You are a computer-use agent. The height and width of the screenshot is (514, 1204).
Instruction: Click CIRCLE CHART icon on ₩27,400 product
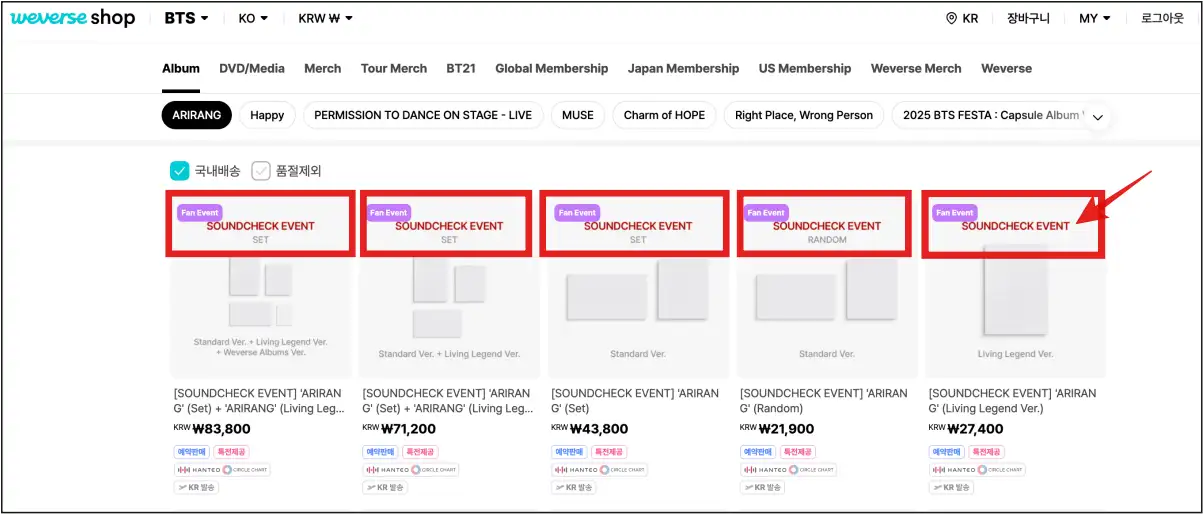pos(1001,470)
